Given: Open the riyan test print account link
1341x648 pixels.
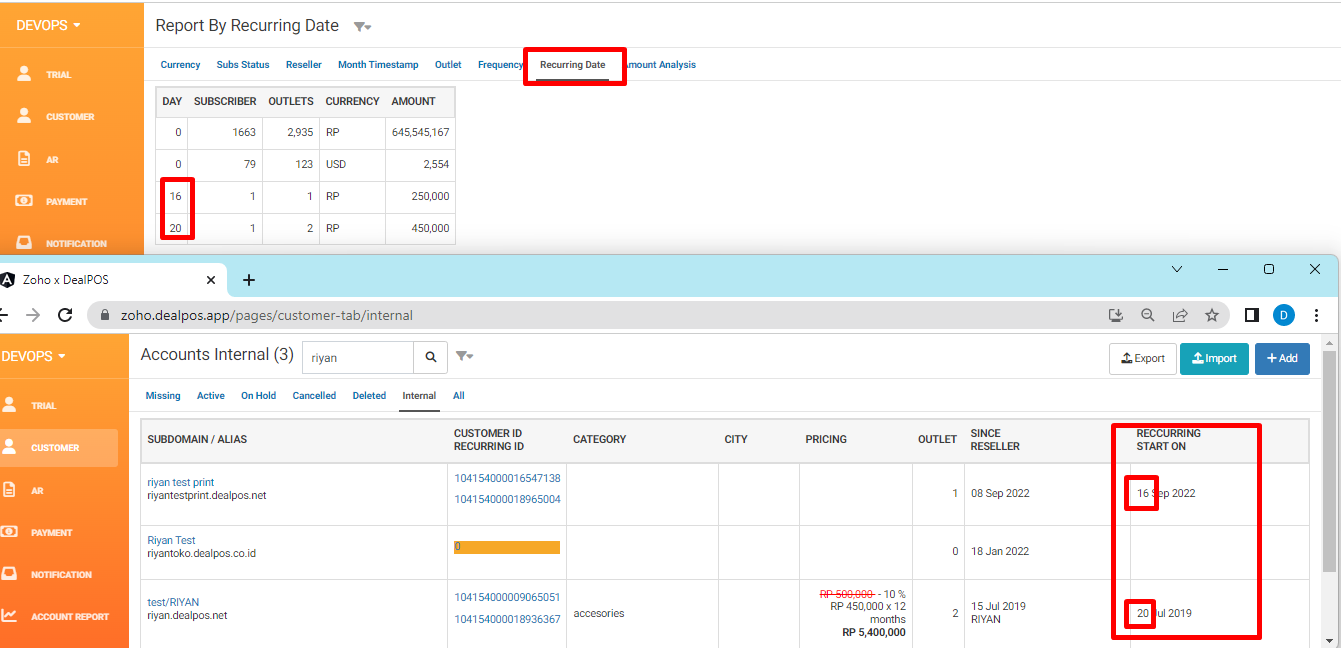Looking at the screenshot, I should click(181, 482).
